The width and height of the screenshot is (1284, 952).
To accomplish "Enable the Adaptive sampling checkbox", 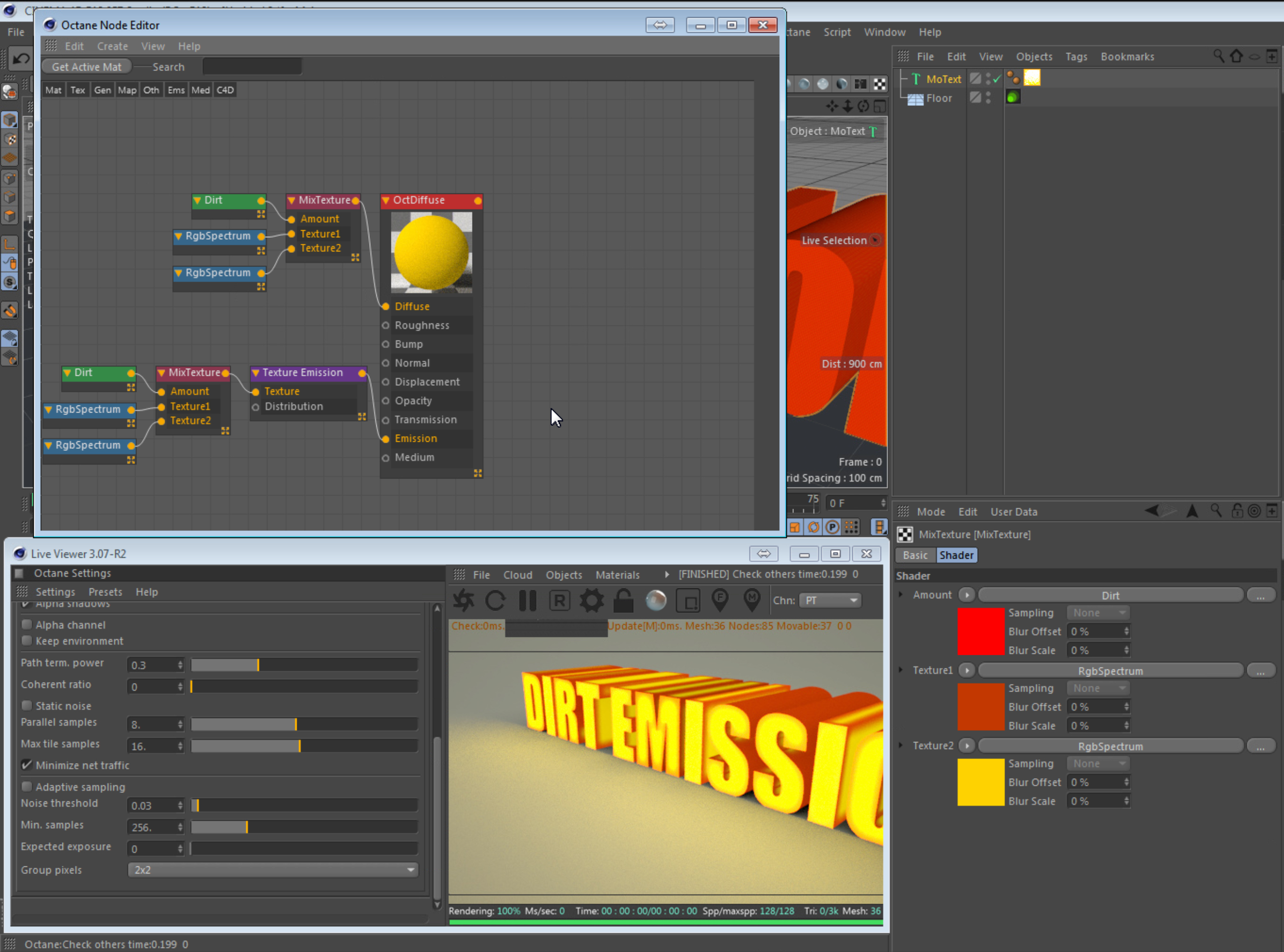I will pyautogui.click(x=27, y=787).
